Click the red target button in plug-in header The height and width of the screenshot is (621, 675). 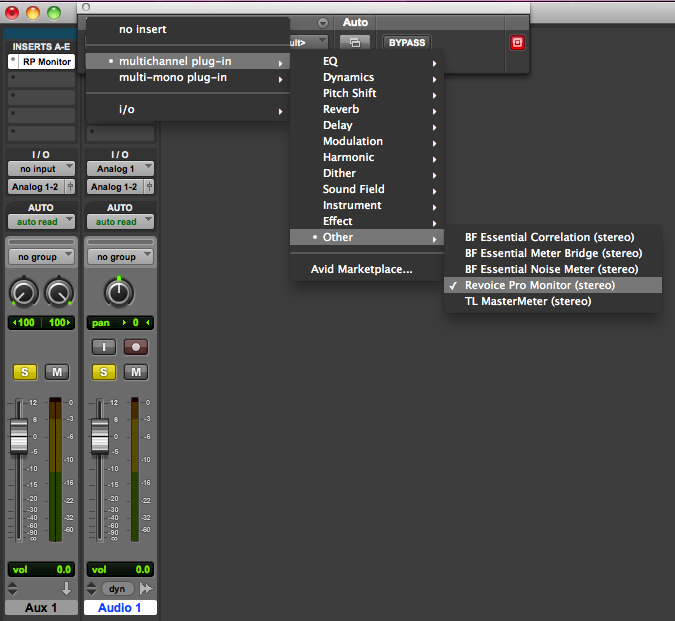coord(517,42)
